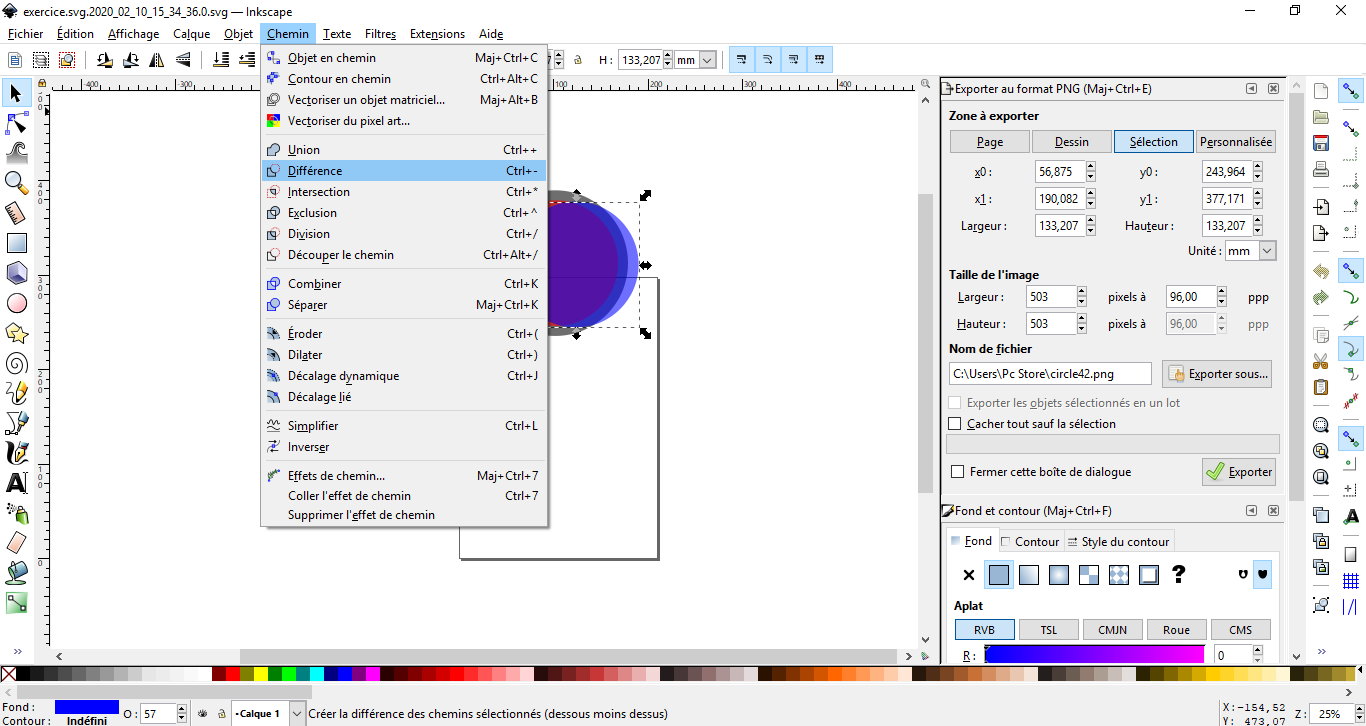Increase the ppp resolution stepper
The width and height of the screenshot is (1366, 726).
click(1221, 292)
